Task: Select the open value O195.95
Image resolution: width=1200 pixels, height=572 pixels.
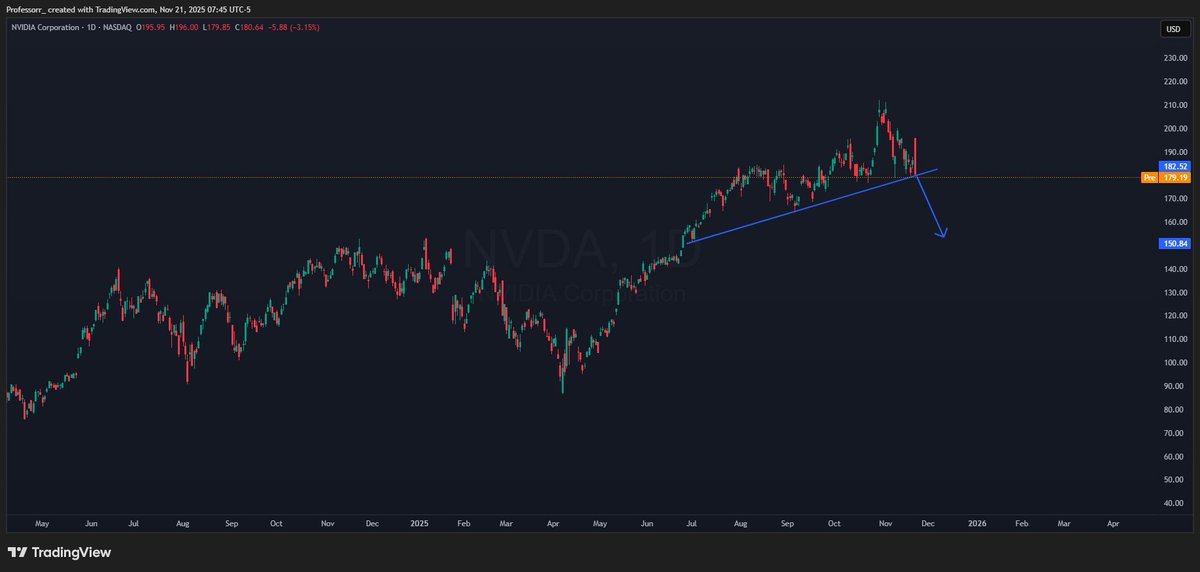Action: pyautogui.click(x=151, y=27)
